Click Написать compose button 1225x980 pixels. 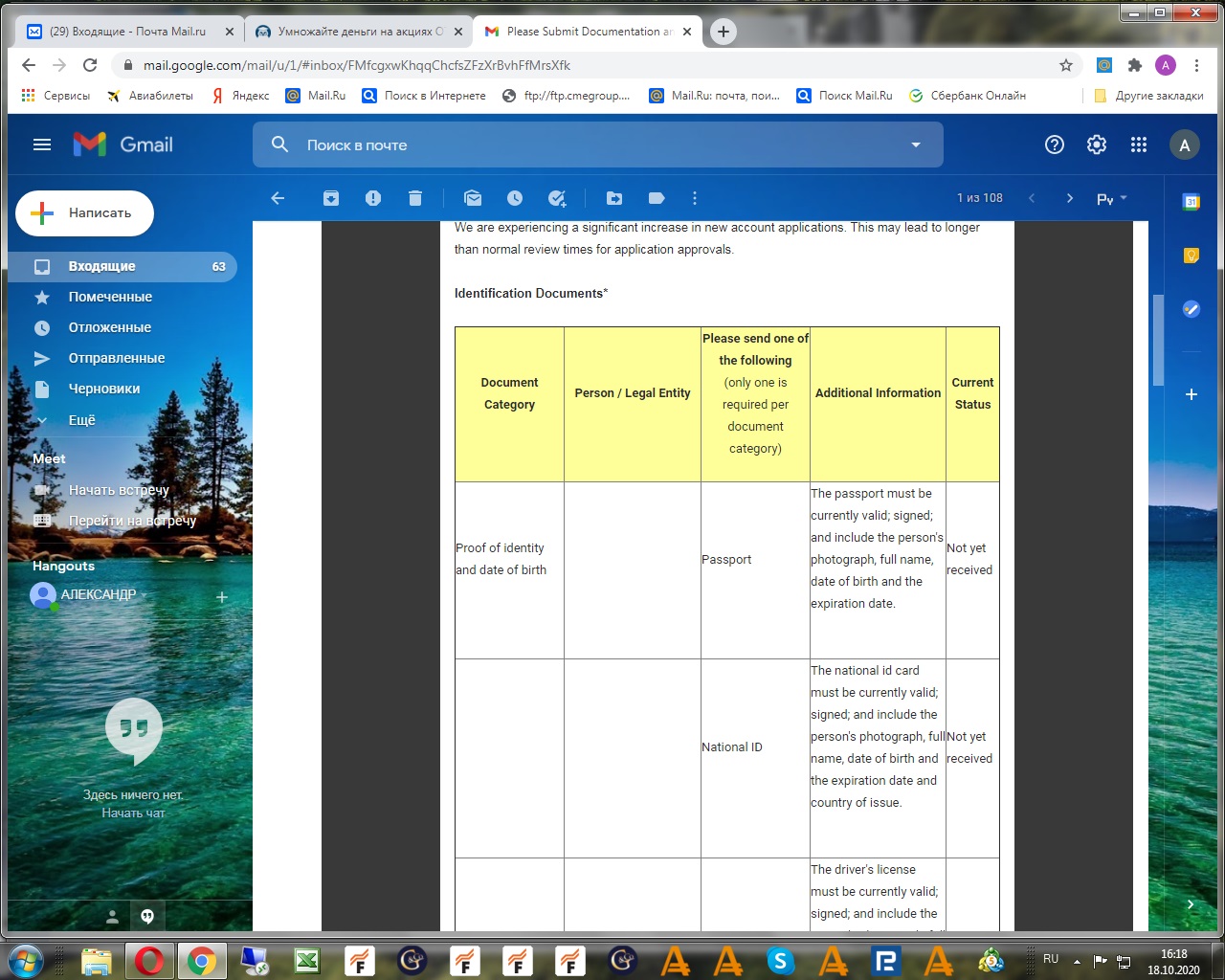coord(84,213)
